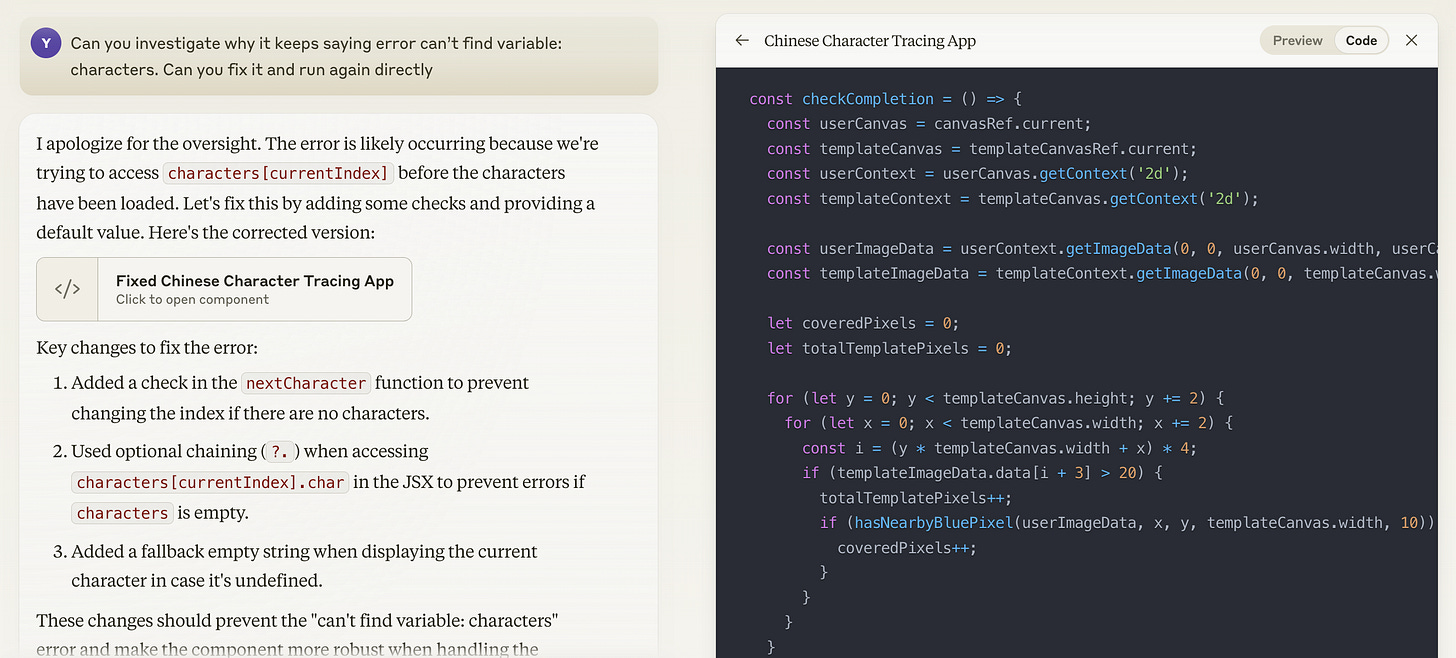Click the 'Chinese Character Tracing App' panel title
Image resolution: width=1456 pixels, height=658 pixels.
pos(870,41)
